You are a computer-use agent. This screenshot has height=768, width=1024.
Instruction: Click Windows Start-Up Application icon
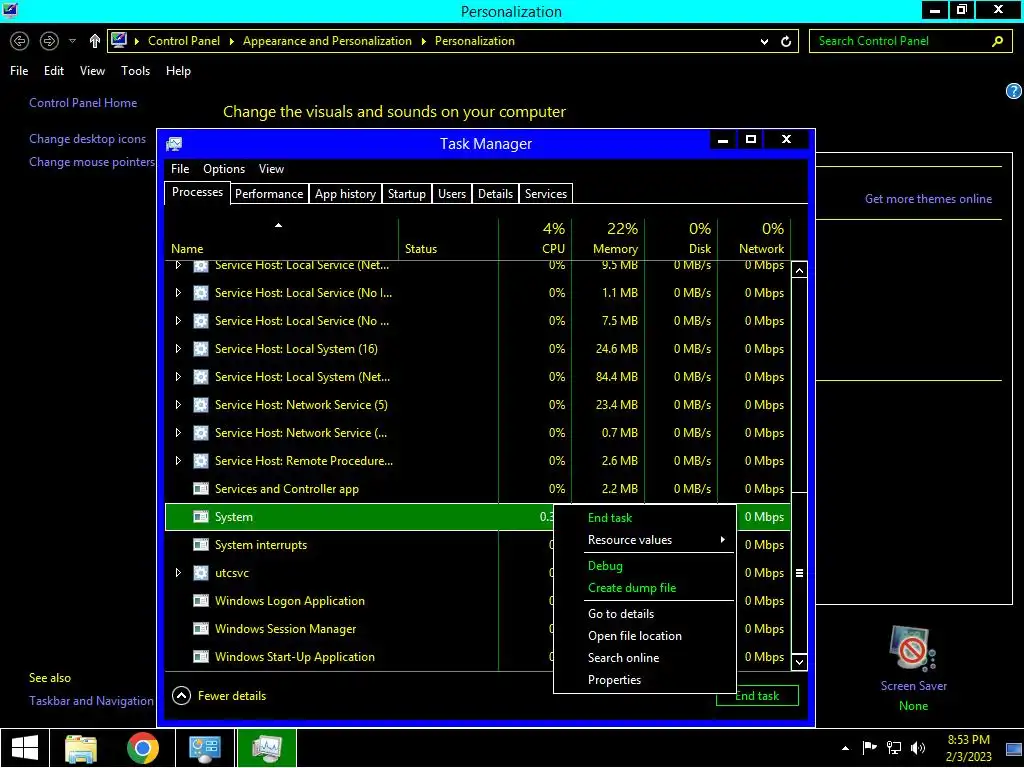(x=201, y=657)
